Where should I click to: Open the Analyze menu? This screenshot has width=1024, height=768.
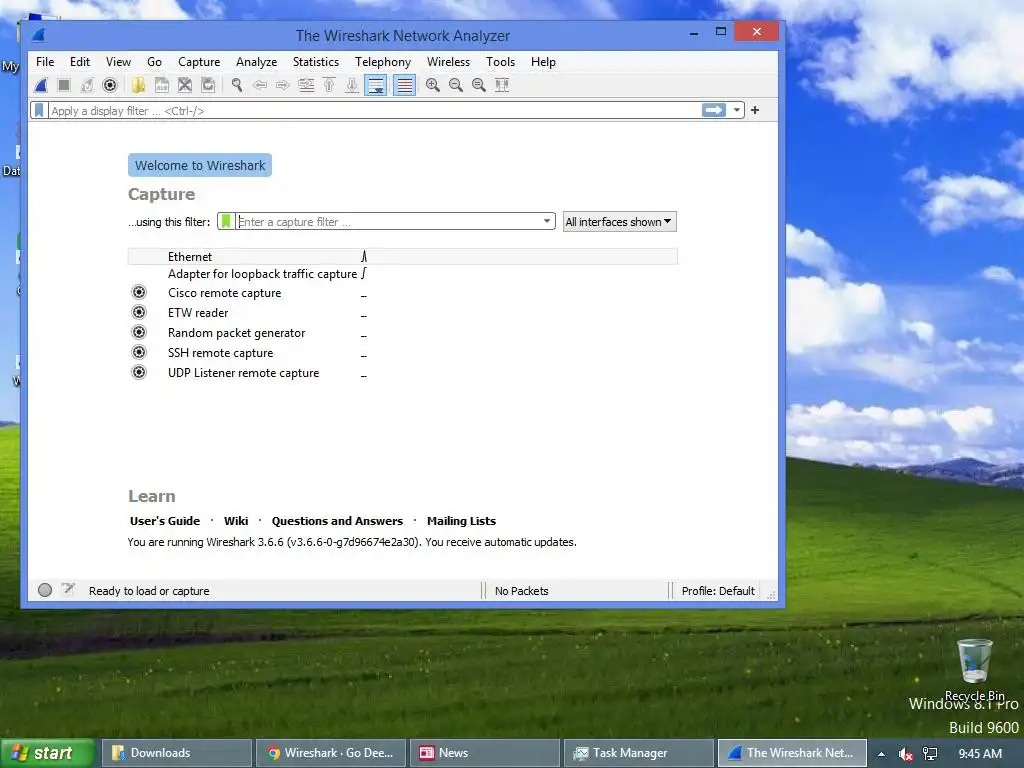(x=257, y=62)
